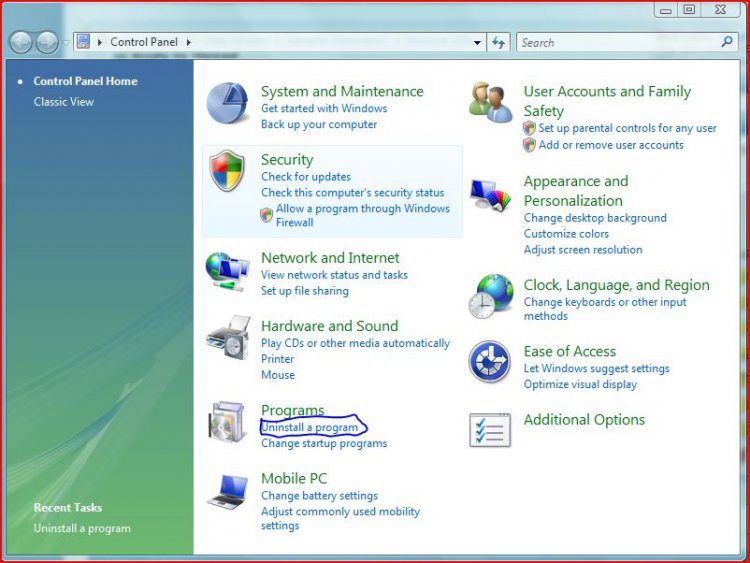
Task: Click the shield icon beside parental controls
Action: click(529, 128)
